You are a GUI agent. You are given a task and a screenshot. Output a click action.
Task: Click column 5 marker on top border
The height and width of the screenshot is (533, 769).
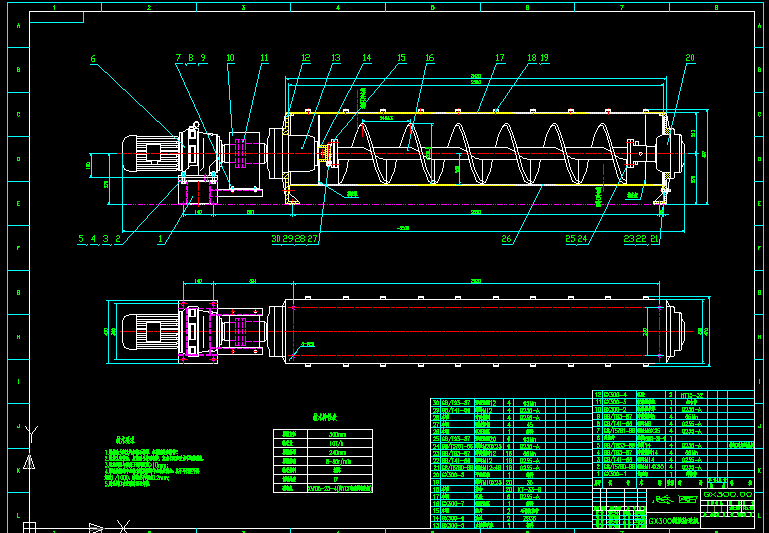pos(433,7)
